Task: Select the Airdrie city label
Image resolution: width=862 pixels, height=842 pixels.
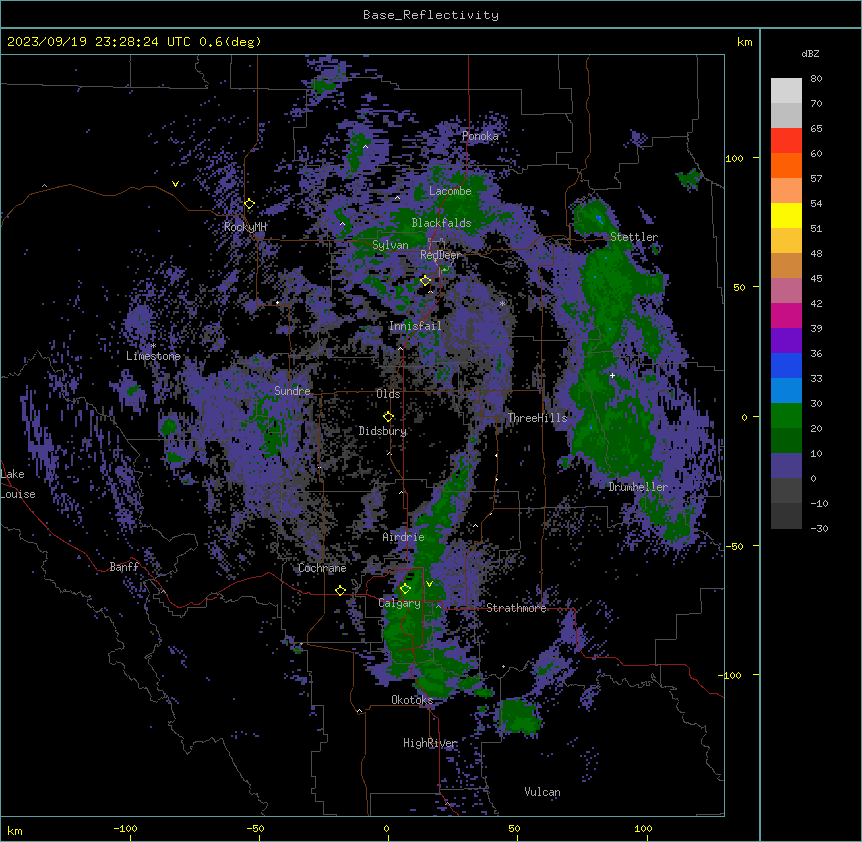Action: click(x=404, y=537)
